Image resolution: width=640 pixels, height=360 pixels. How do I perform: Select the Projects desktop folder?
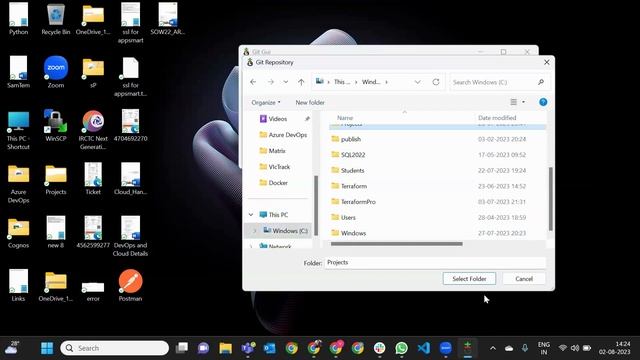click(56, 179)
